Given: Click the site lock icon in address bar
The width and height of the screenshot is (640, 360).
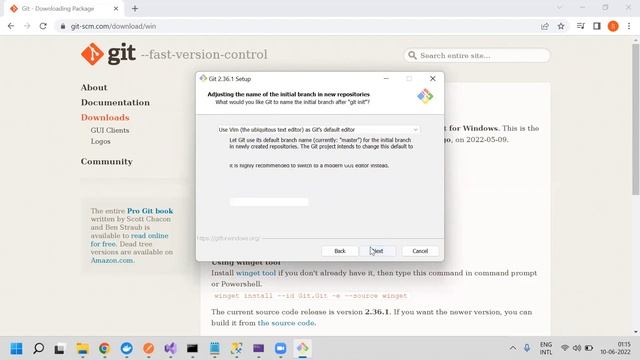Looking at the screenshot, I should point(62,26).
